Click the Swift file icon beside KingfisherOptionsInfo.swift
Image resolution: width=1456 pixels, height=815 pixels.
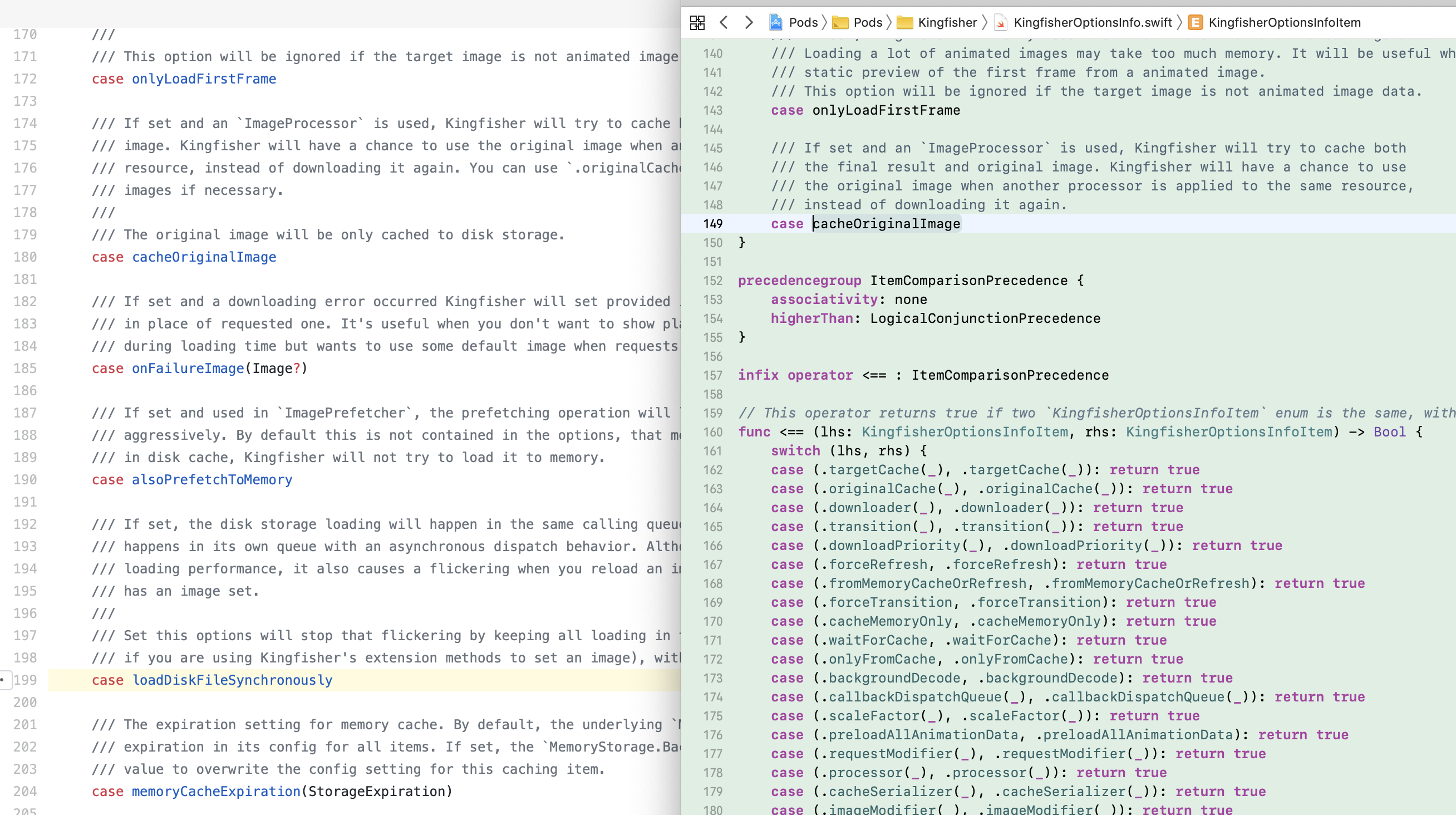[x=1001, y=23]
